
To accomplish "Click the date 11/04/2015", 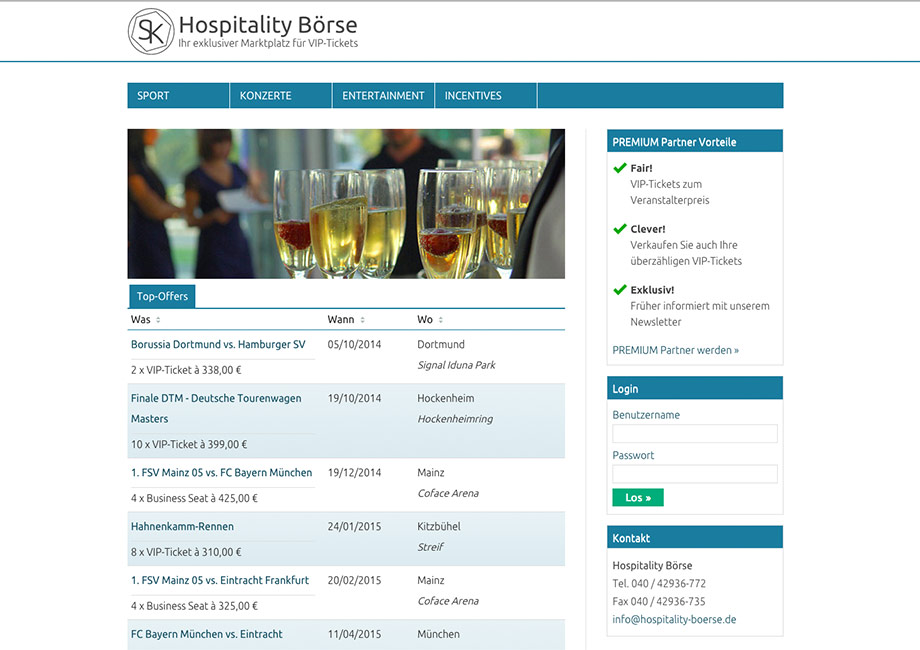I will (x=354, y=634).
